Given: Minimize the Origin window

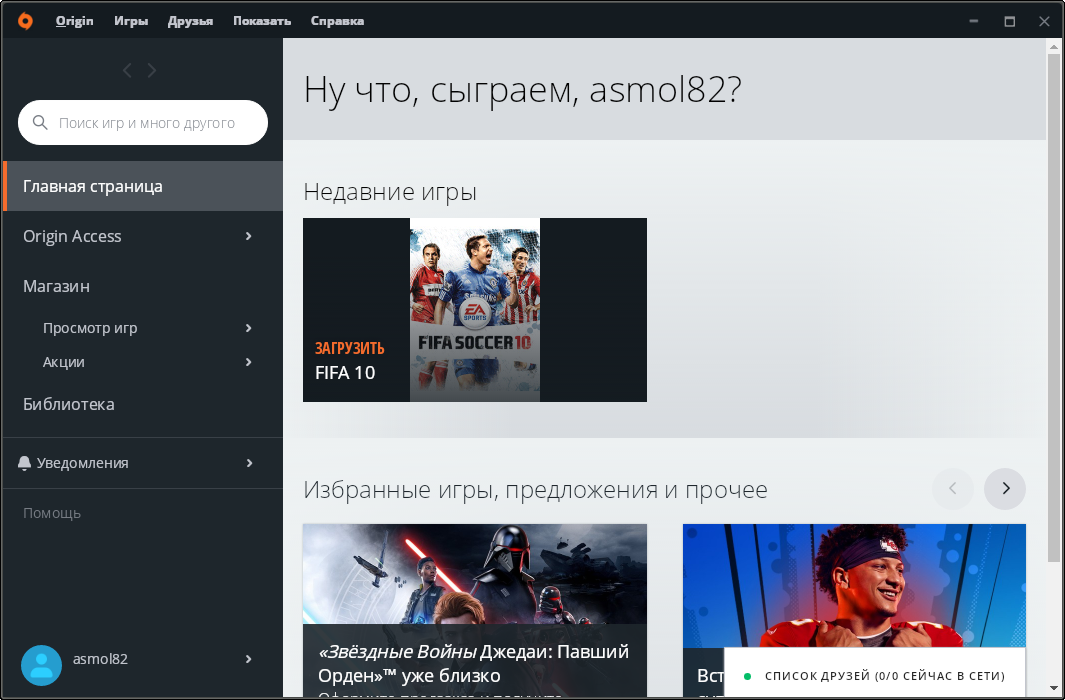Looking at the screenshot, I should [973, 21].
